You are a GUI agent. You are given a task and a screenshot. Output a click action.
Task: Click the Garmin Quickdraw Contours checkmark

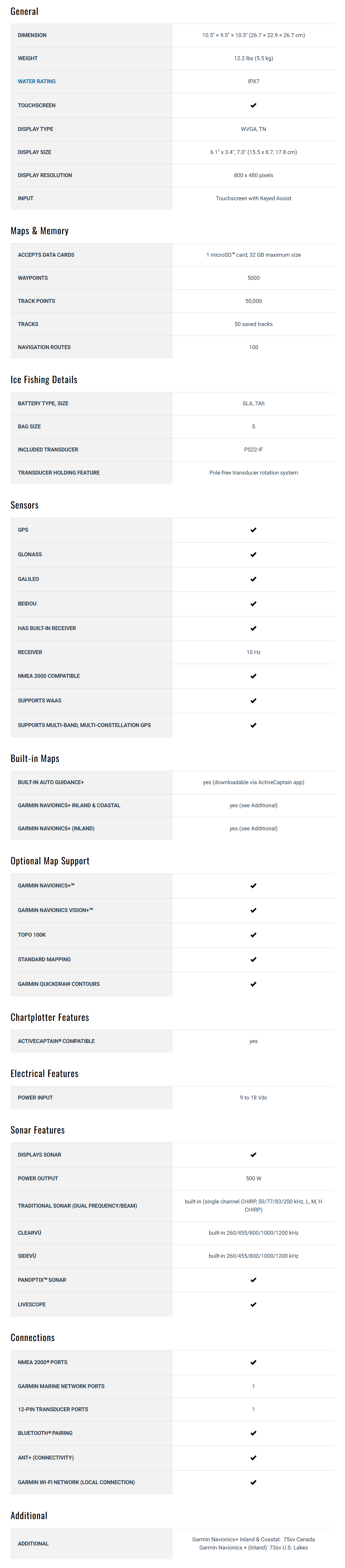point(253,984)
